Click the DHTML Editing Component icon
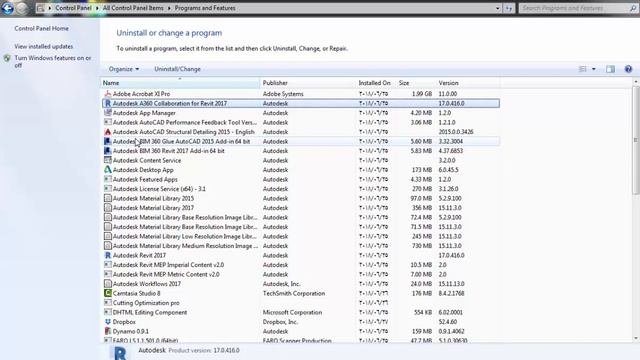The width and height of the screenshot is (640, 360). (108, 312)
